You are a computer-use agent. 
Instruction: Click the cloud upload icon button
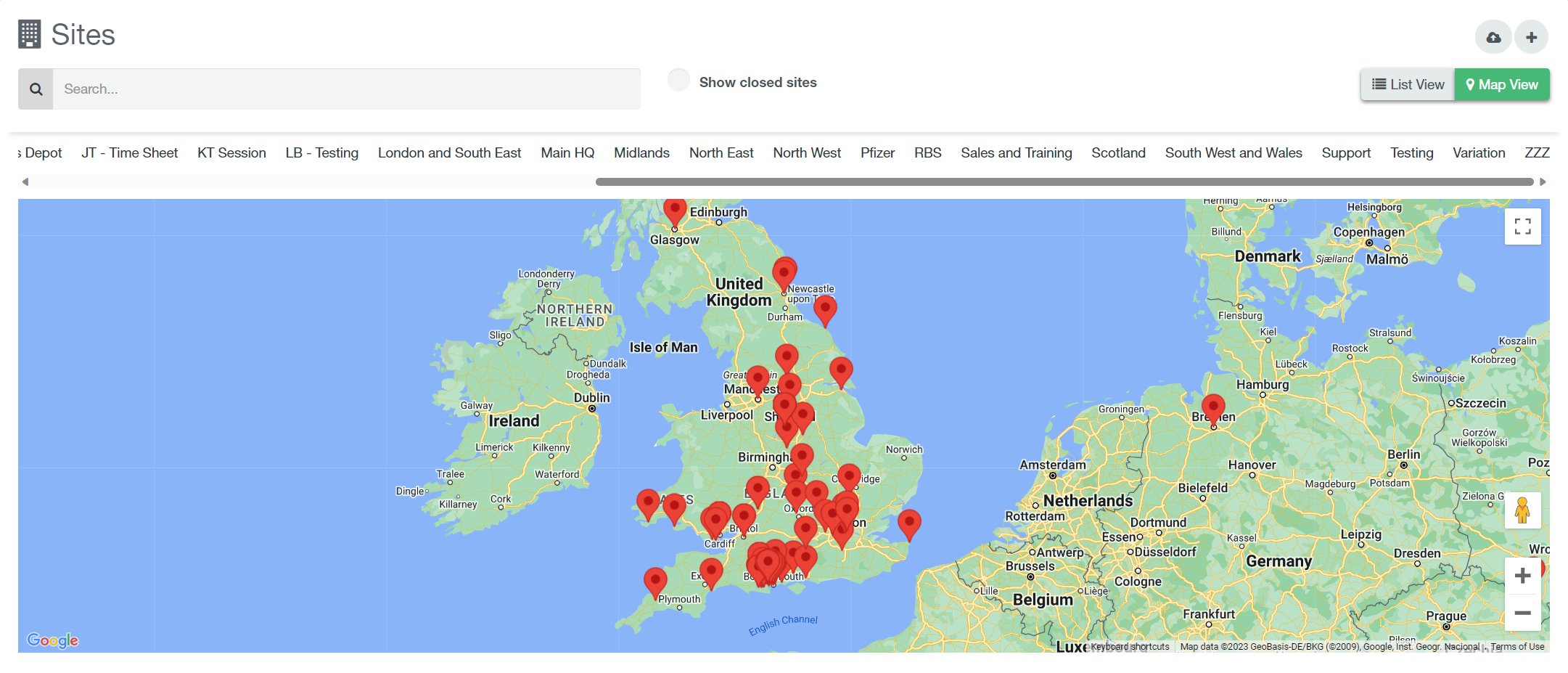click(x=1493, y=37)
